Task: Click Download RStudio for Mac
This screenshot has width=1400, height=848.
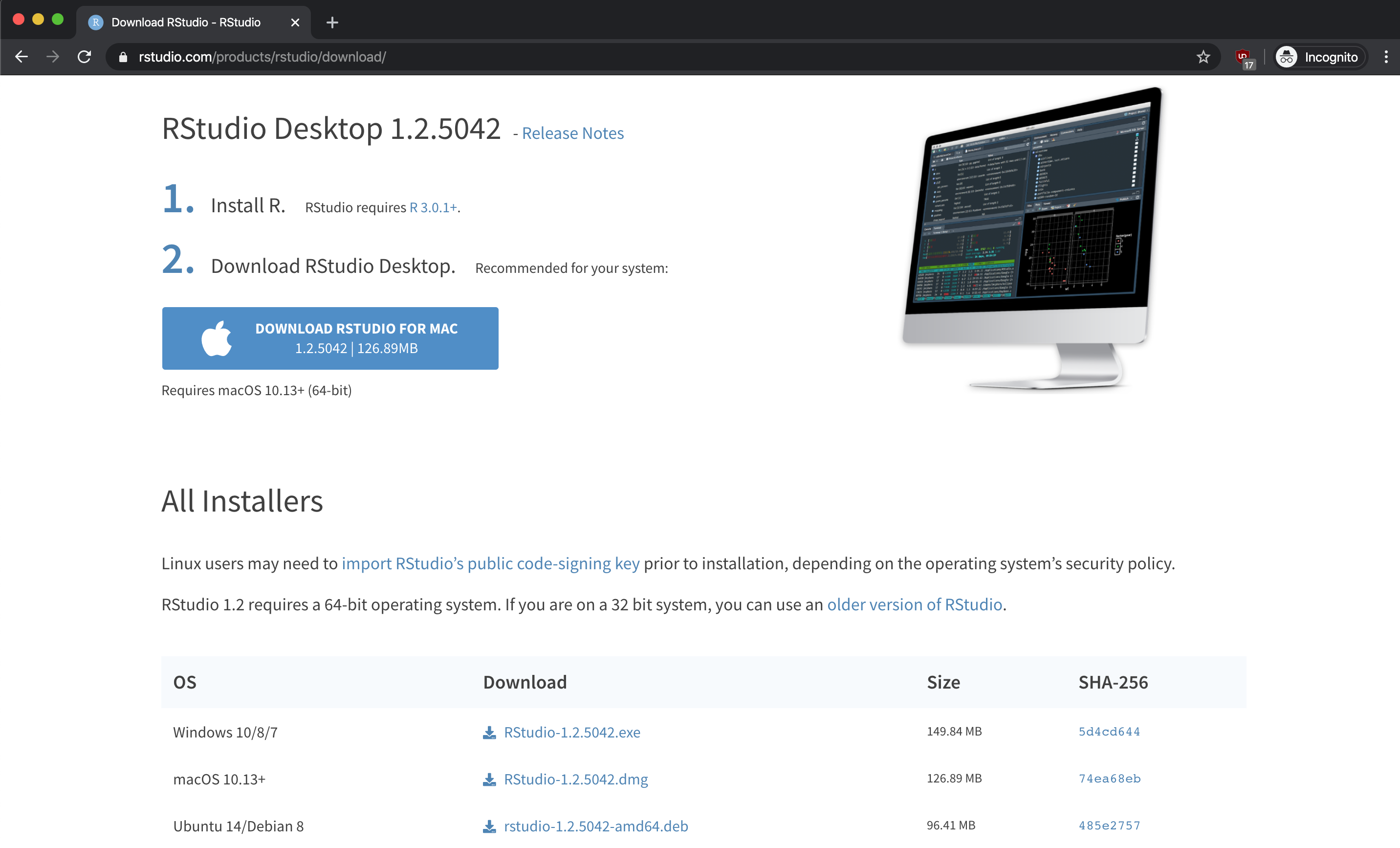Action: point(330,338)
